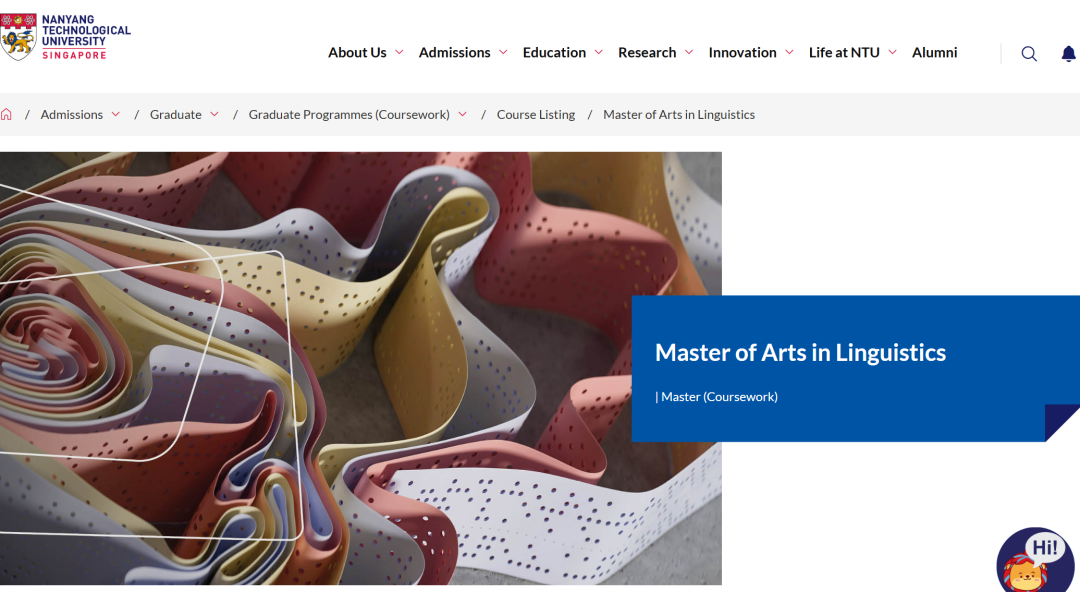This screenshot has width=1080, height=592.
Task: Open the search magnifier icon
Action: pos(1029,54)
